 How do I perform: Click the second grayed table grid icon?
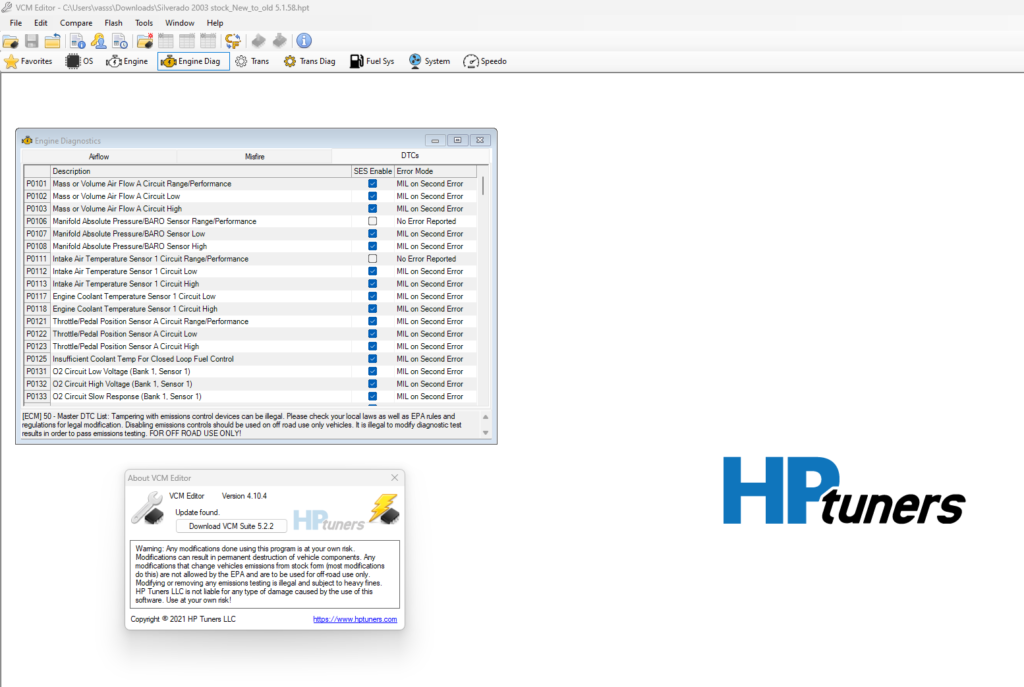tap(187, 41)
